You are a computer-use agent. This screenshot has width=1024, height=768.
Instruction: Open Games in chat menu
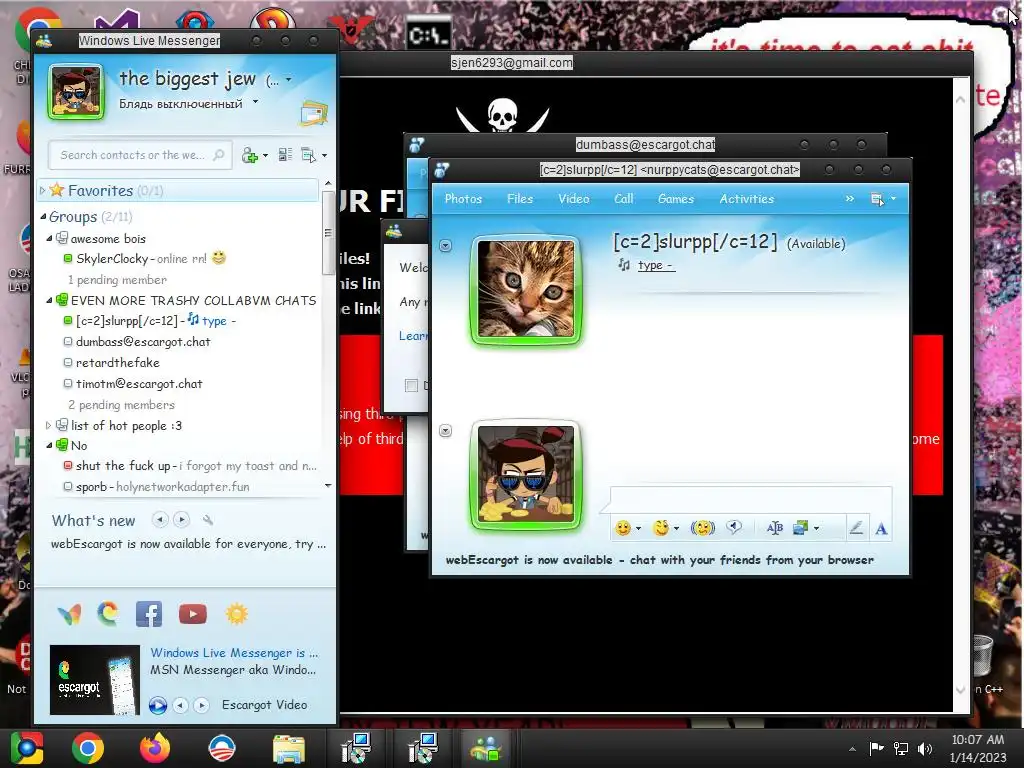pyautogui.click(x=676, y=199)
